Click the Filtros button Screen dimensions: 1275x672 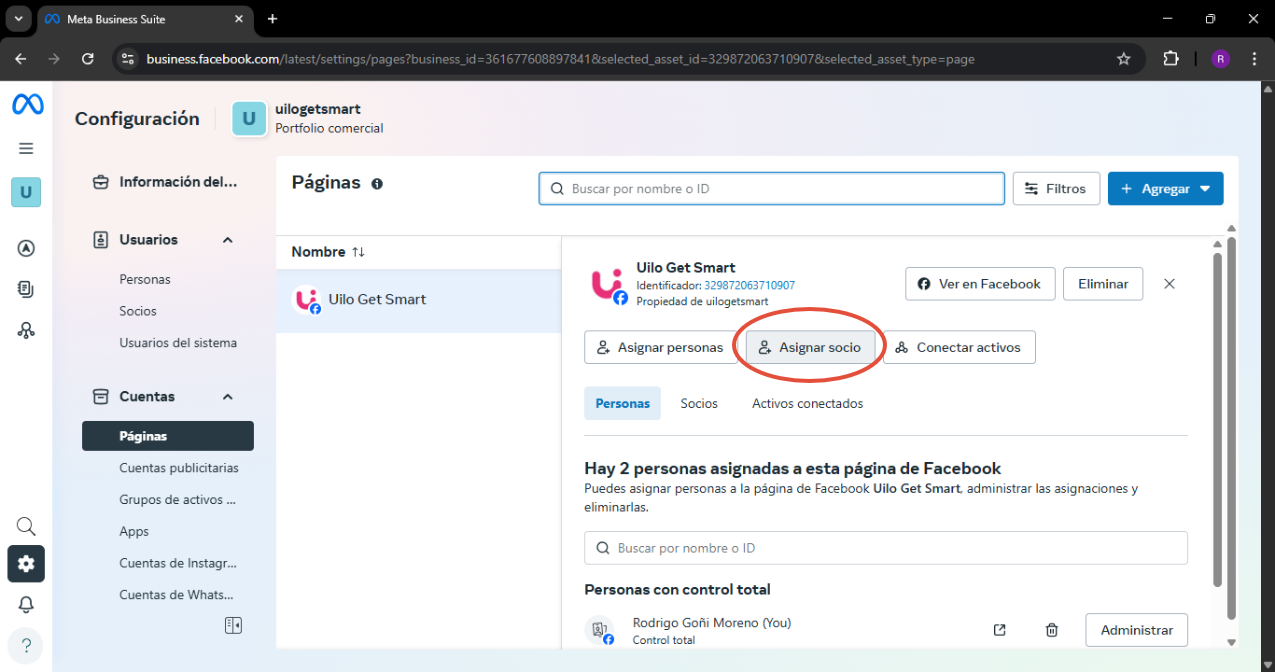click(x=1056, y=189)
